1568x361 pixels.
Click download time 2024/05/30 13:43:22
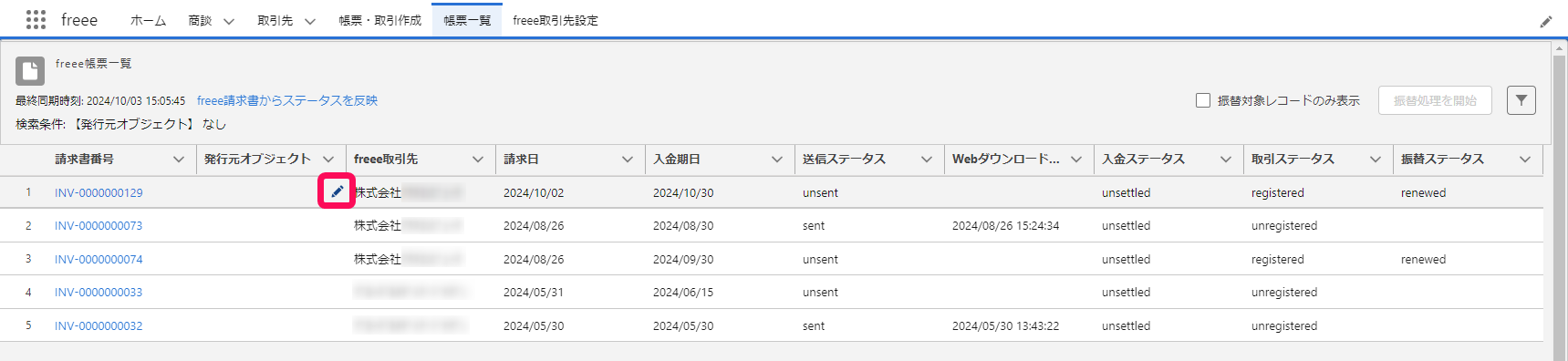(1005, 325)
